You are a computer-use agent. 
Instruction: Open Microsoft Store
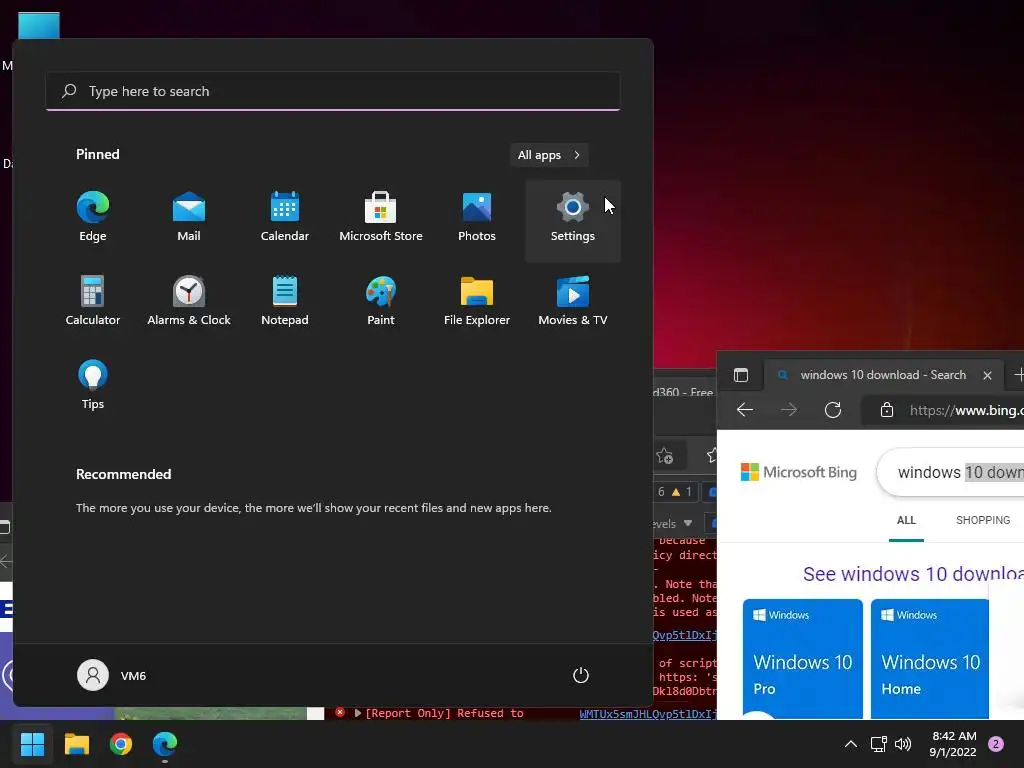[x=381, y=217]
